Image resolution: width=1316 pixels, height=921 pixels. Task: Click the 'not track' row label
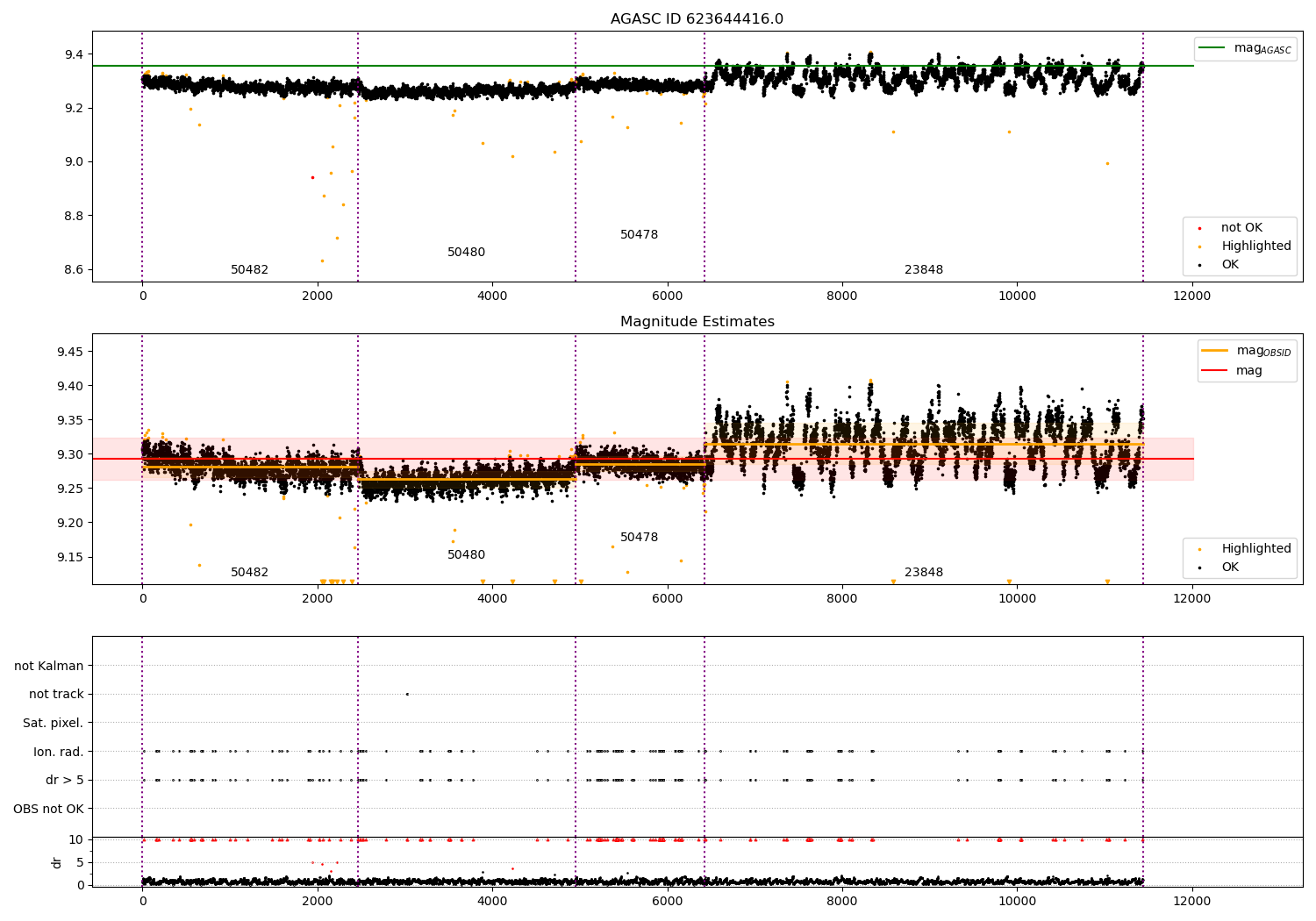point(56,695)
